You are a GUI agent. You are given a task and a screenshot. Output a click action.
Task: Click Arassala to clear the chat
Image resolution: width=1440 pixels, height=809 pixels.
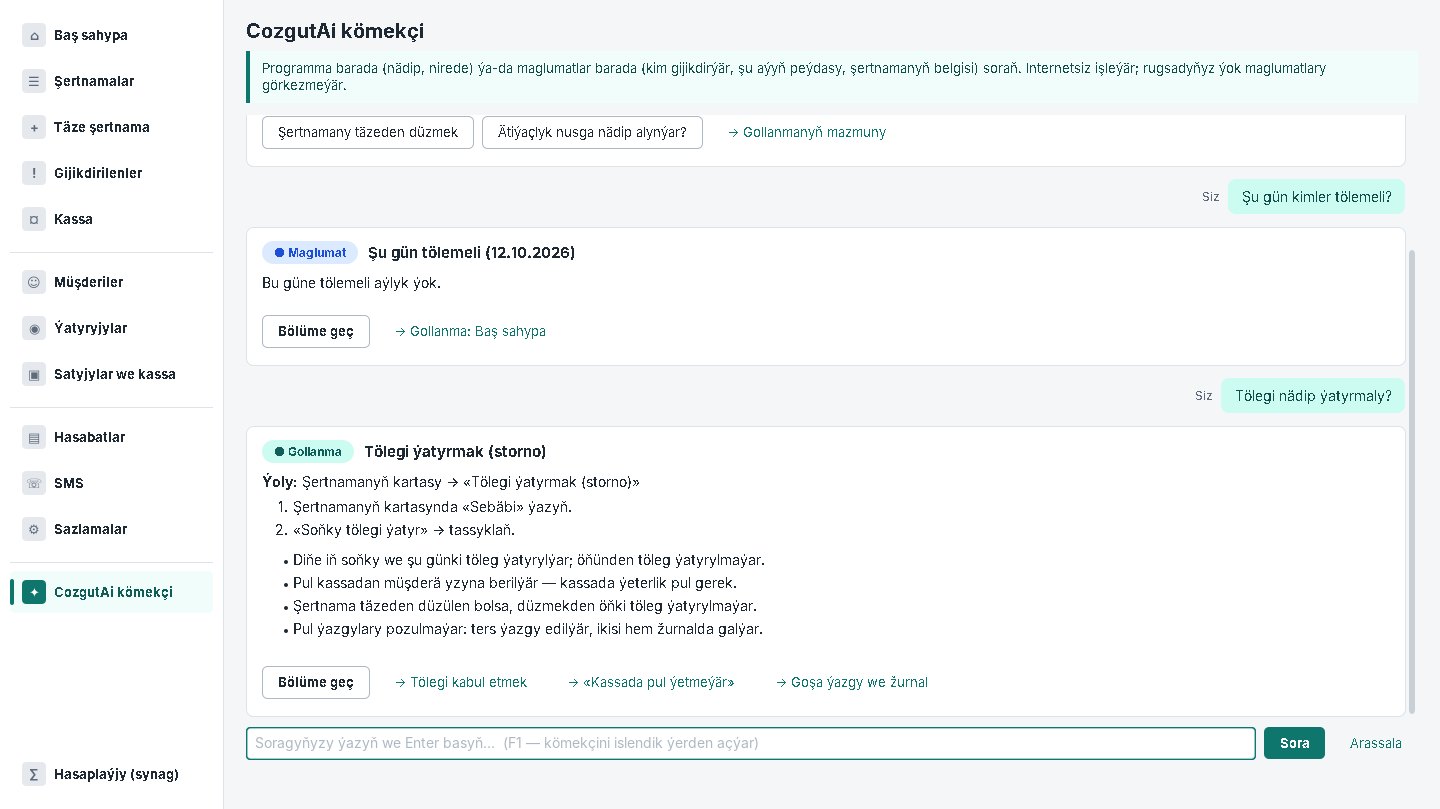tap(1376, 743)
